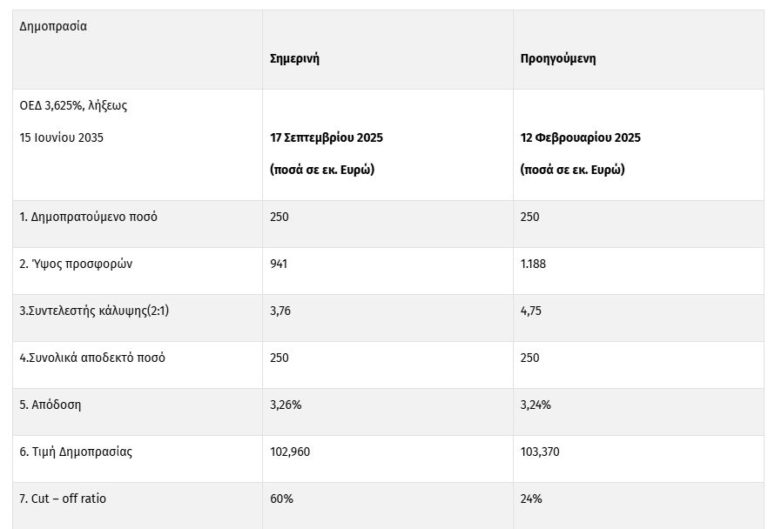The height and width of the screenshot is (529, 768).
Task: Click the 941 bids value
Action: [281, 264]
